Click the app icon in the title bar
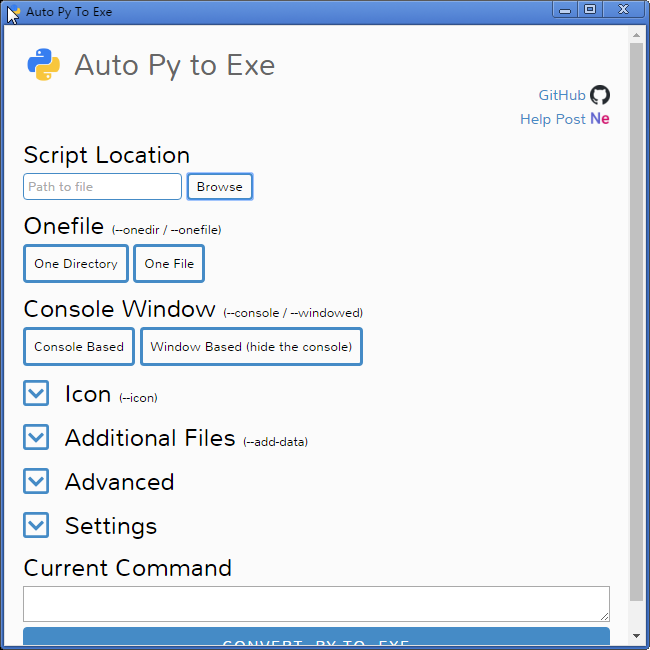Screen dimensions: 650x650 coord(13,12)
